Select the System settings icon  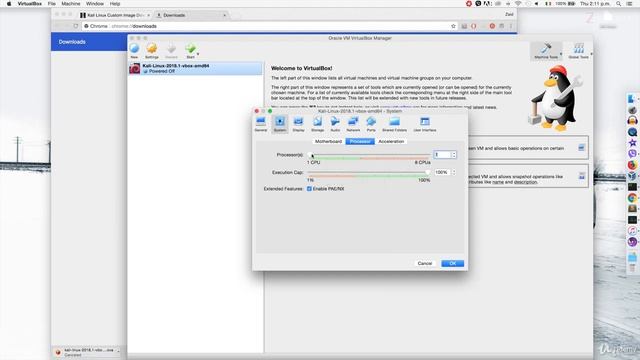click(x=280, y=124)
